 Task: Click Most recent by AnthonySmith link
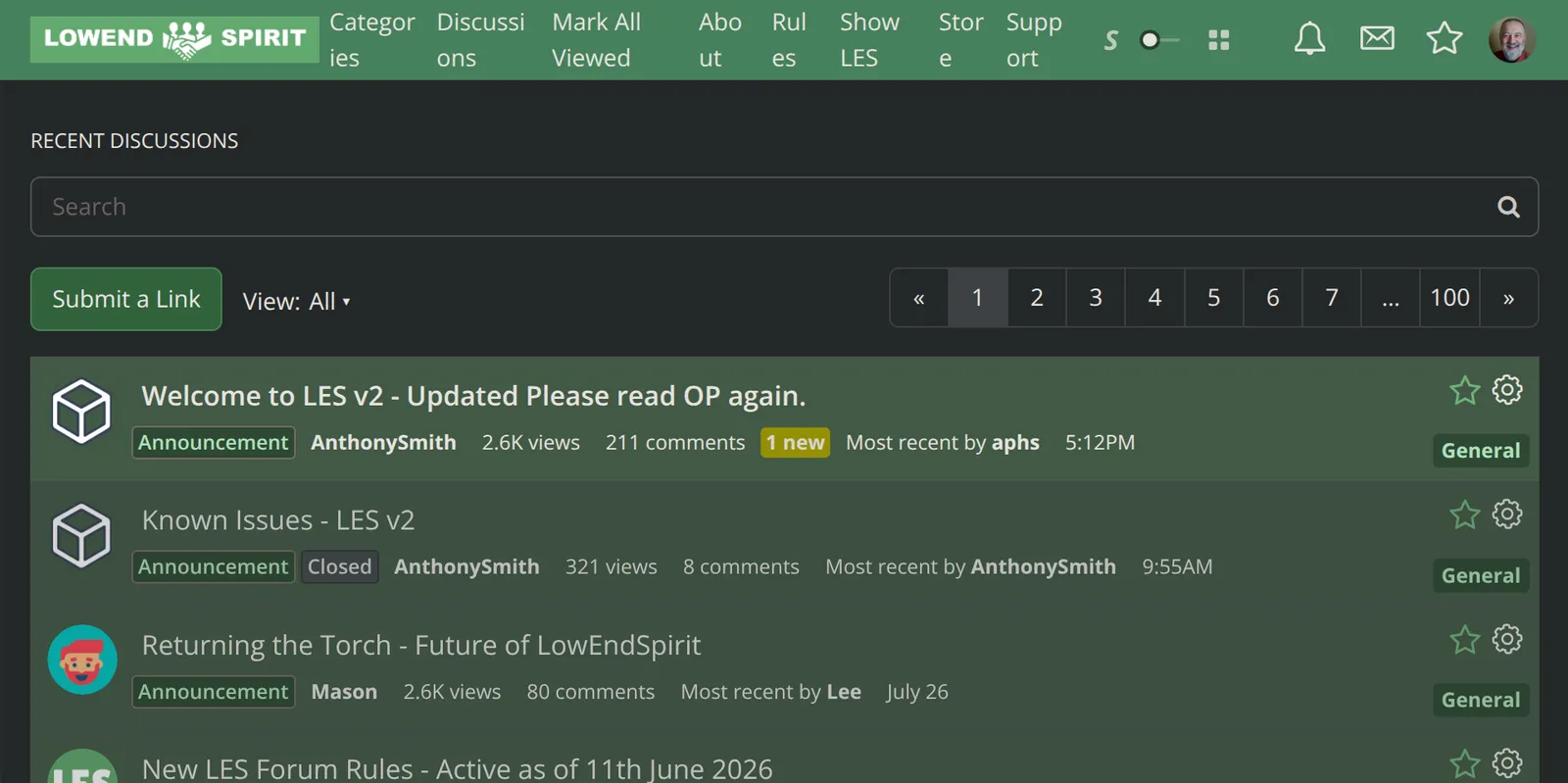pyautogui.click(x=1043, y=567)
